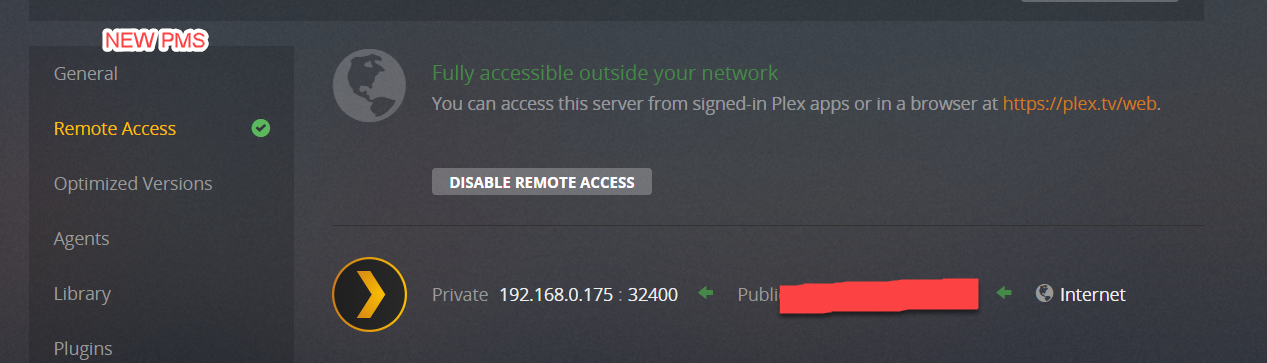Click green arrow after port 32400
1267x363 pixels.
click(706, 294)
